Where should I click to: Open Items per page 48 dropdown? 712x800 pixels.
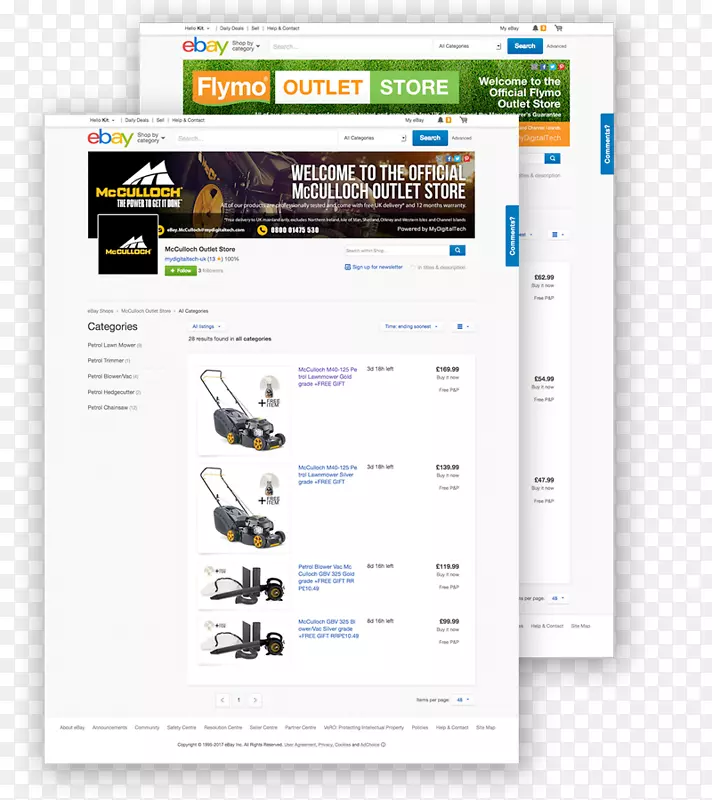(x=463, y=700)
